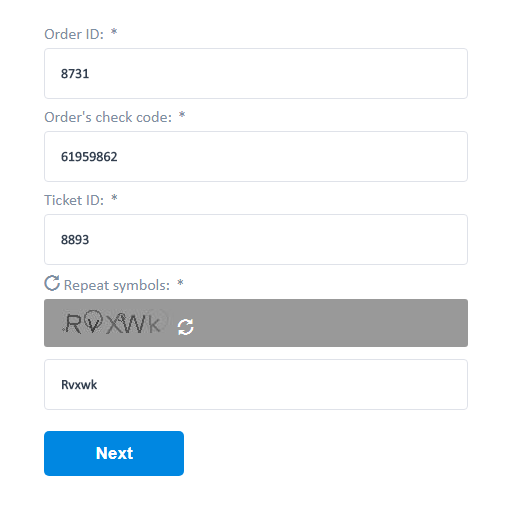
Task: Click the asterisk after Repeat symbols
Action: tap(180, 283)
